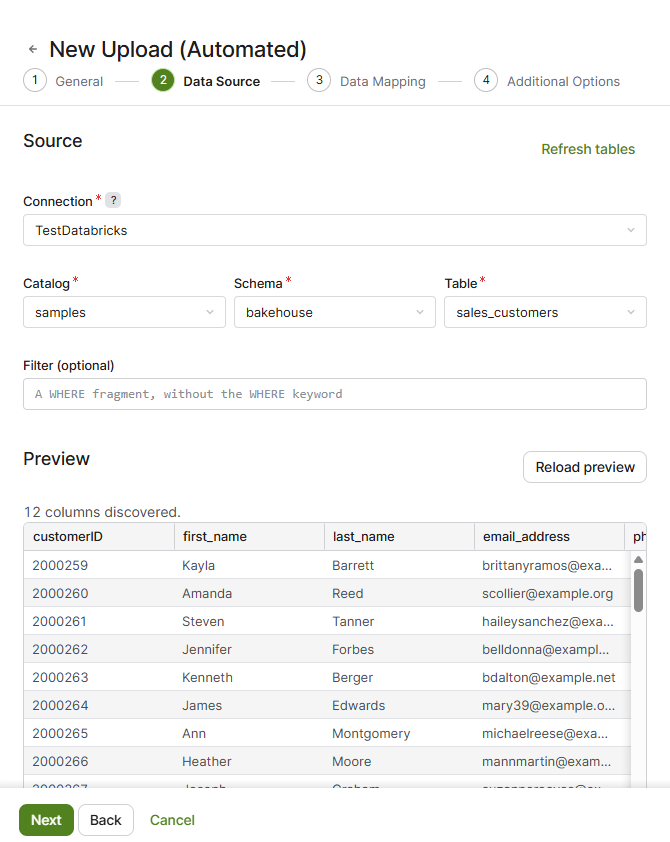Viewport: 670px width, 842px height.
Task: Select cell with customer ID 2000260
Action: tap(99, 593)
